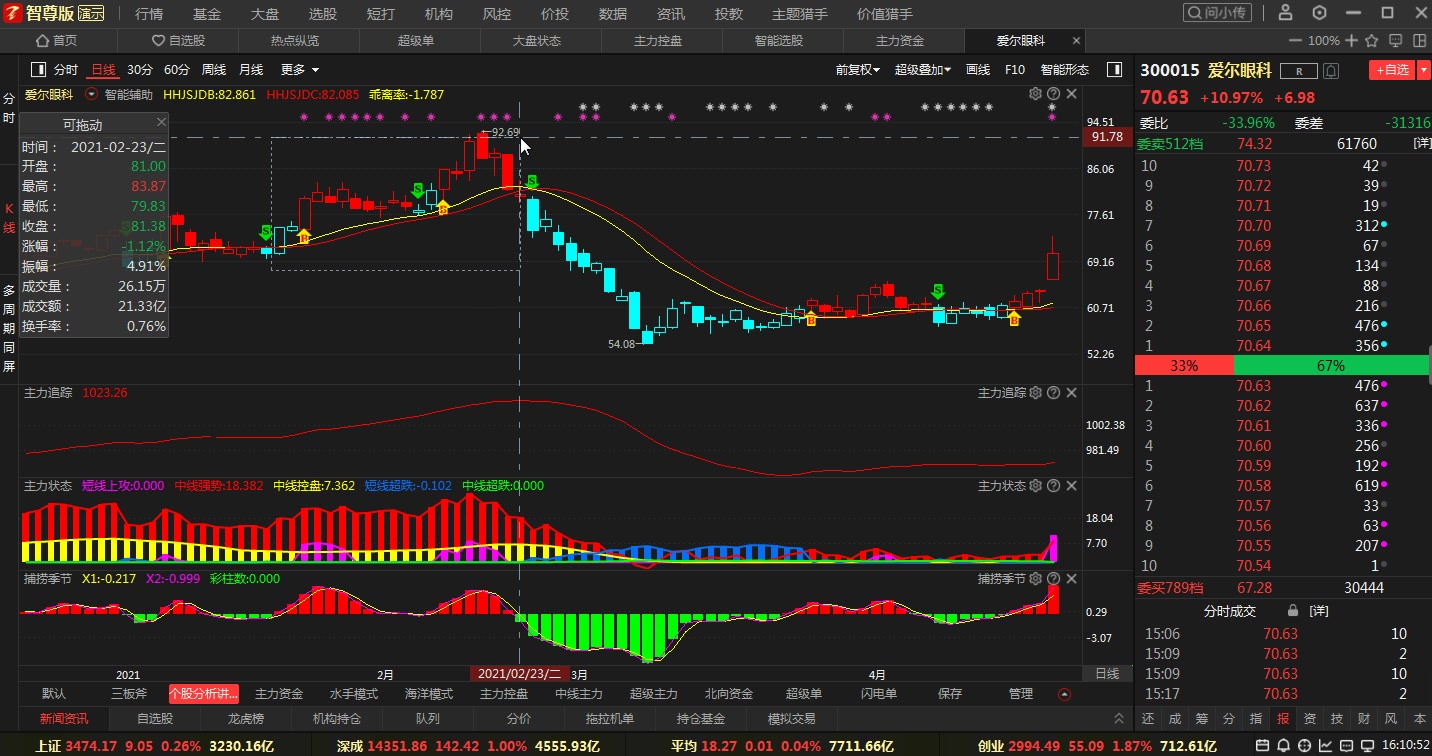
Task: Open the 基金 menu
Action: pyautogui.click(x=207, y=13)
